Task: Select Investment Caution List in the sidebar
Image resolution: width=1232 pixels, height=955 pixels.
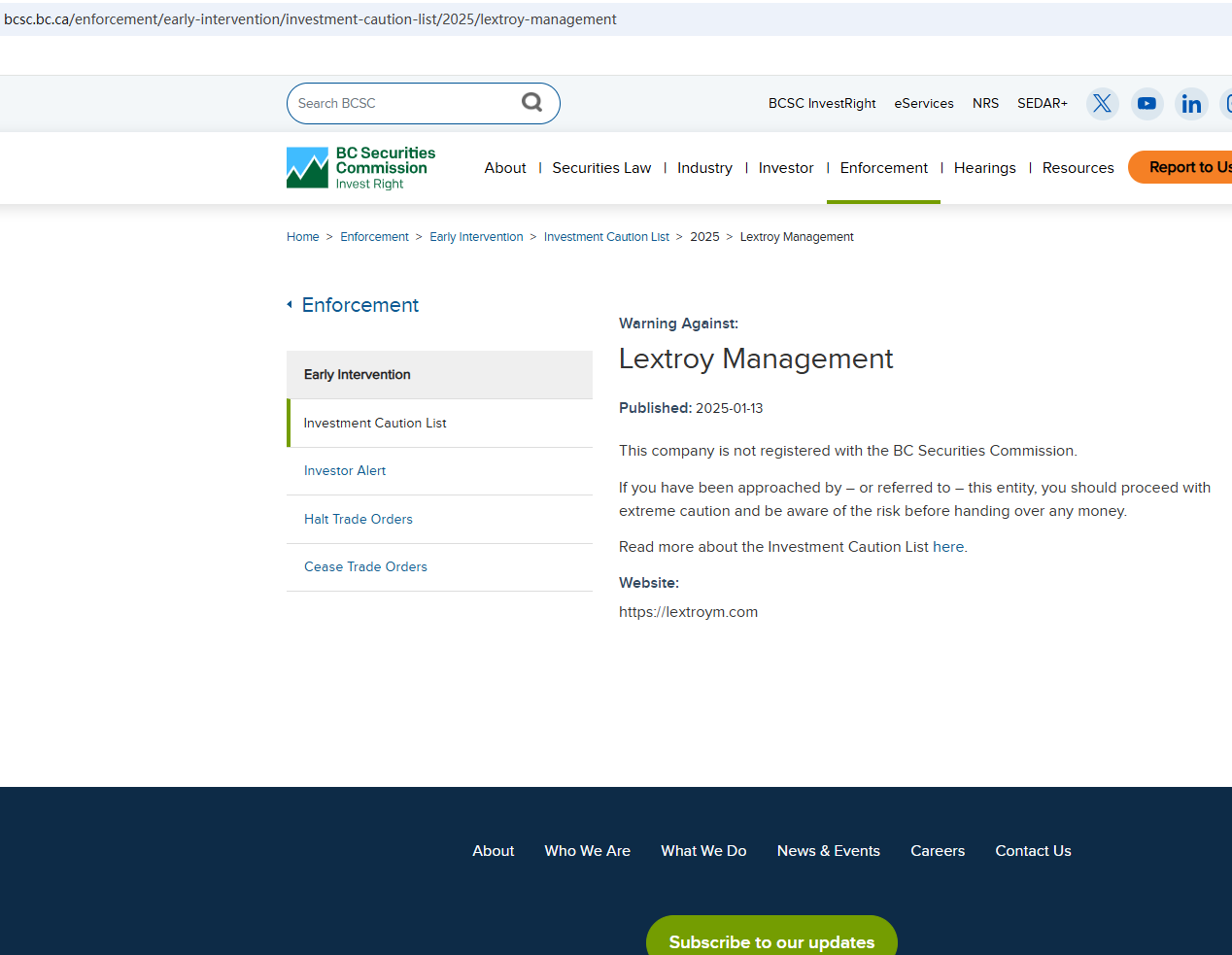Action: [x=439, y=424]
